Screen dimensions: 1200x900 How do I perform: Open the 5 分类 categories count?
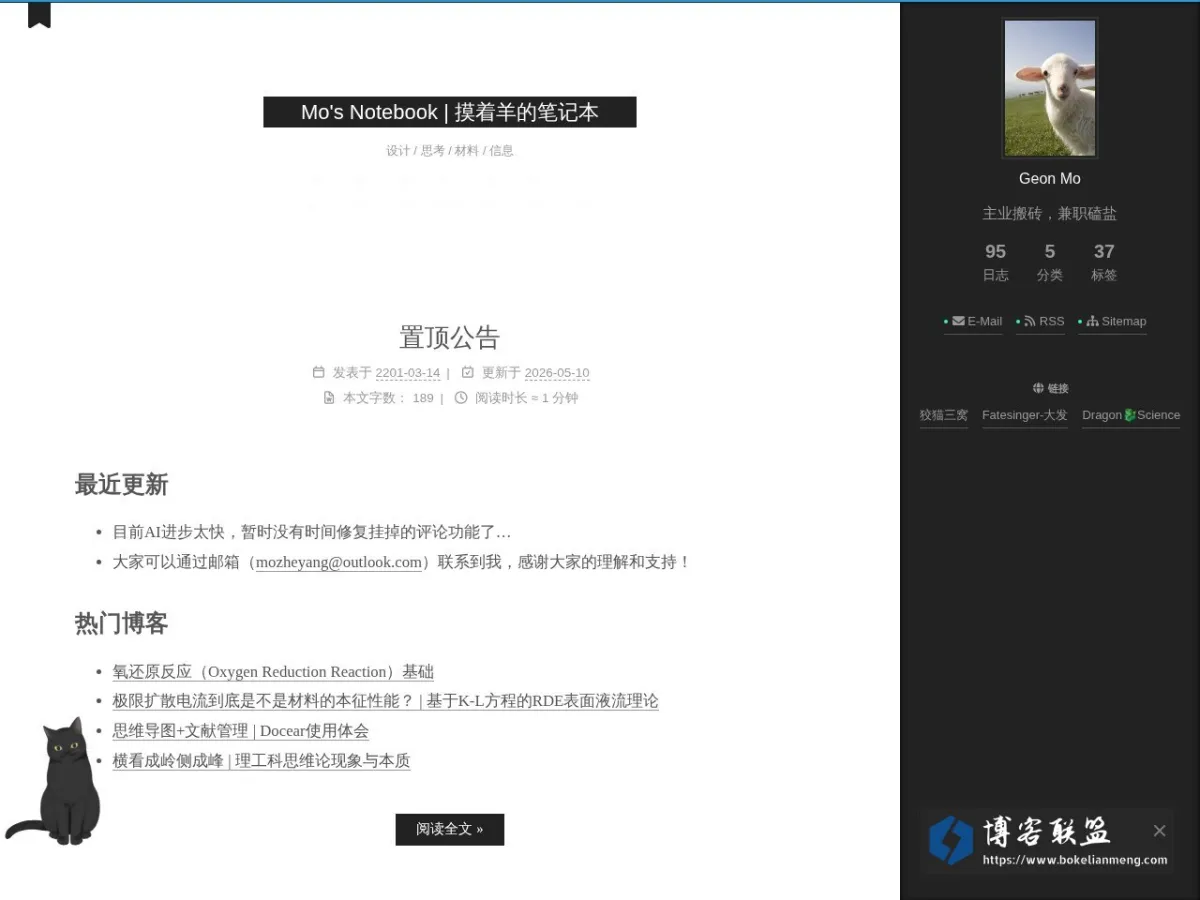pyautogui.click(x=1050, y=262)
